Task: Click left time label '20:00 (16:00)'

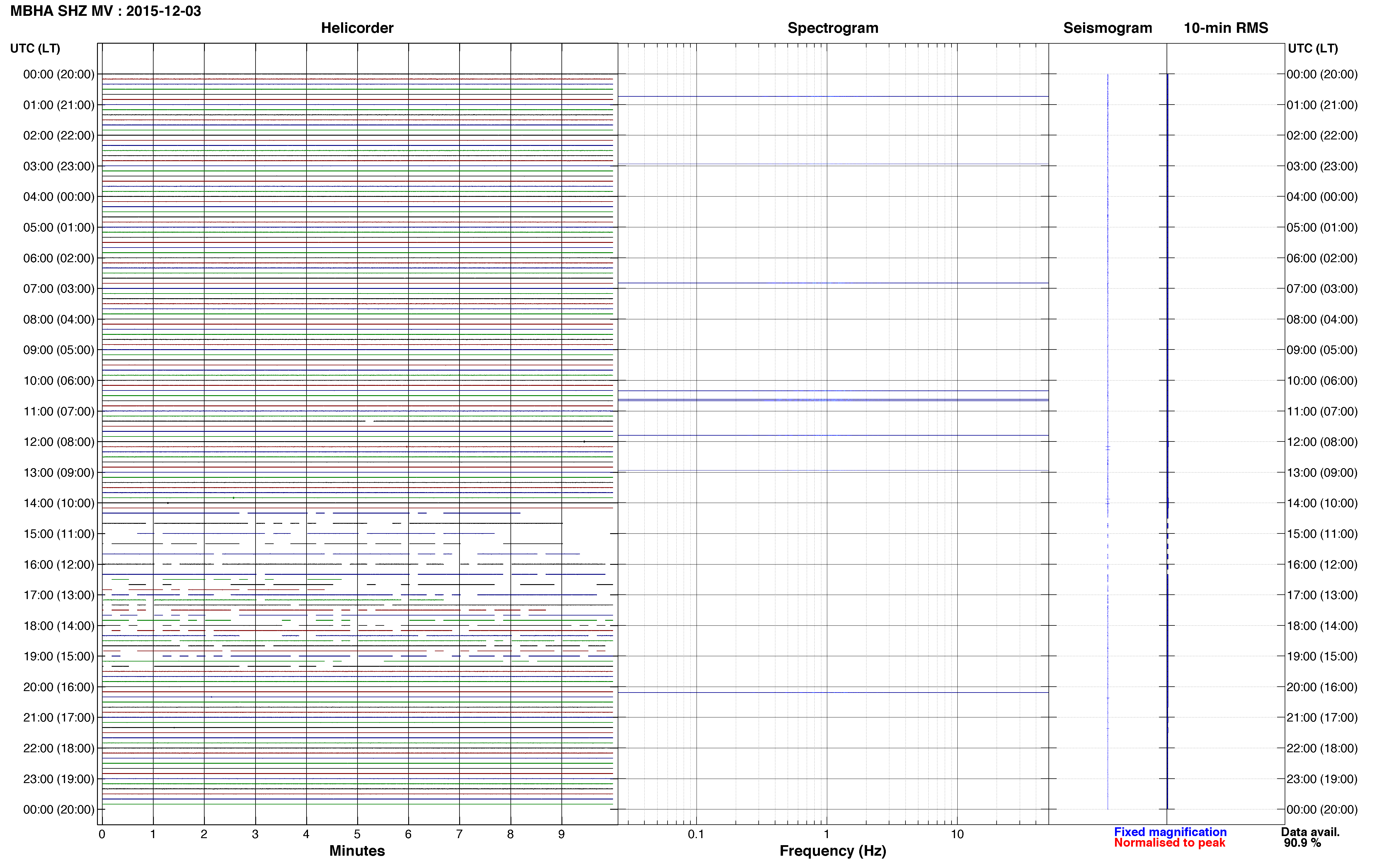Action: (x=59, y=687)
